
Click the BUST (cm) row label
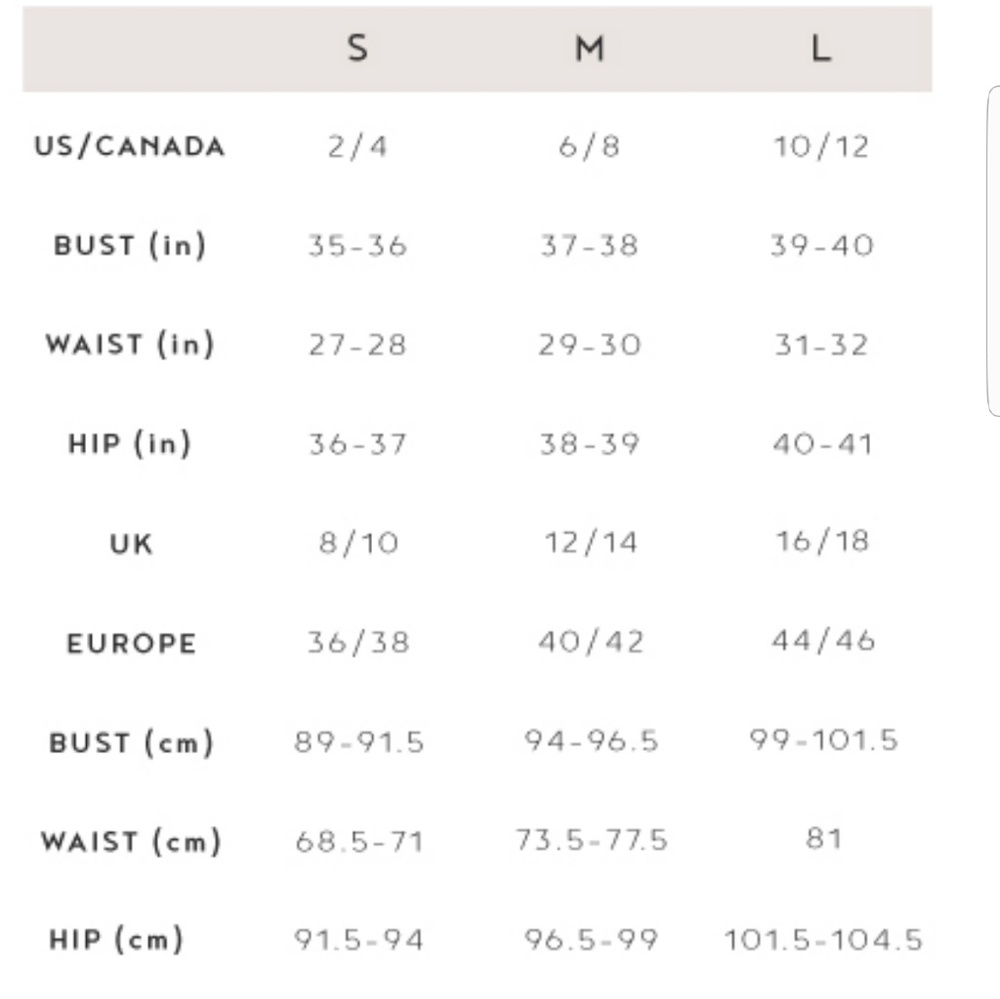pyautogui.click(x=131, y=743)
